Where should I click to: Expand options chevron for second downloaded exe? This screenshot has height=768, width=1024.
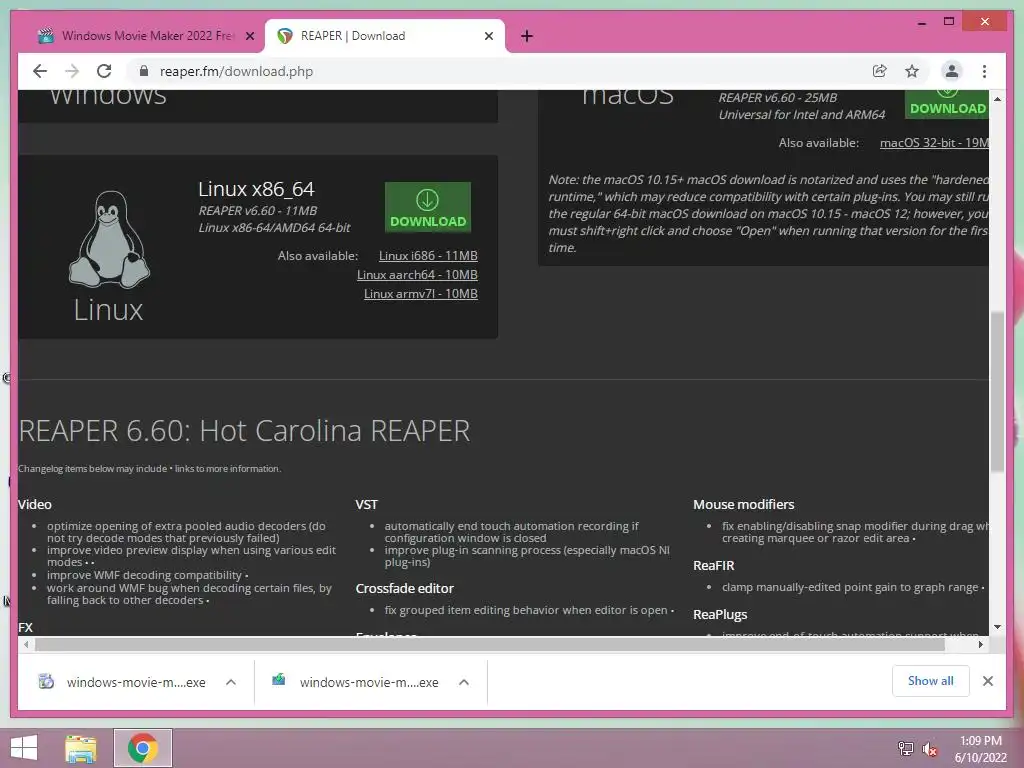pyautogui.click(x=464, y=682)
